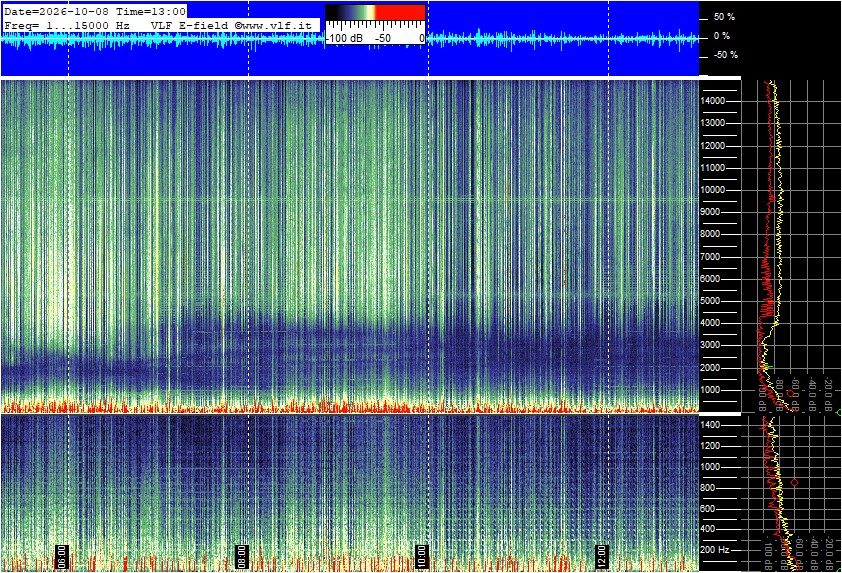The image size is (842, 573).
Task: Click the 06:00 time label
Action: pos(62,556)
